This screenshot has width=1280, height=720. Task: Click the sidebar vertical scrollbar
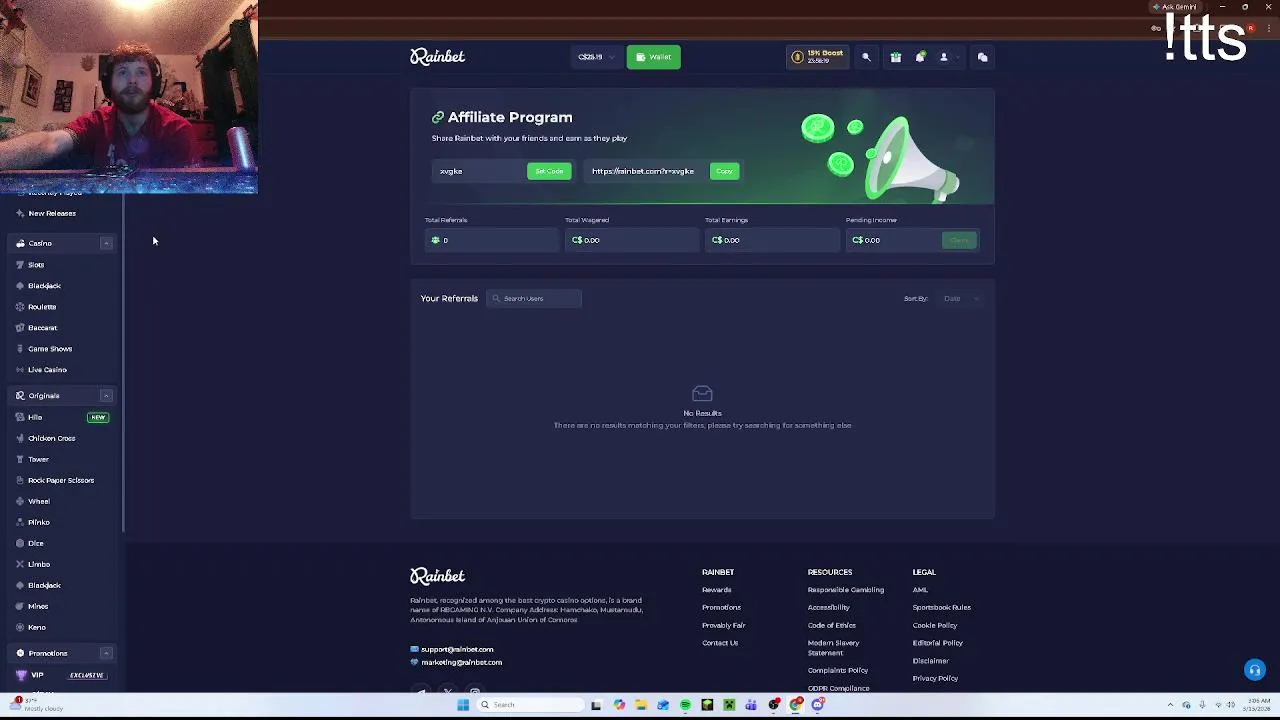coord(123,364)
